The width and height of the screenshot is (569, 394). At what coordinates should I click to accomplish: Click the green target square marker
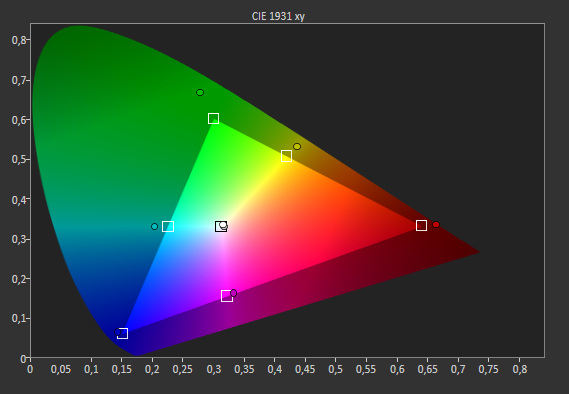(213, 118)
